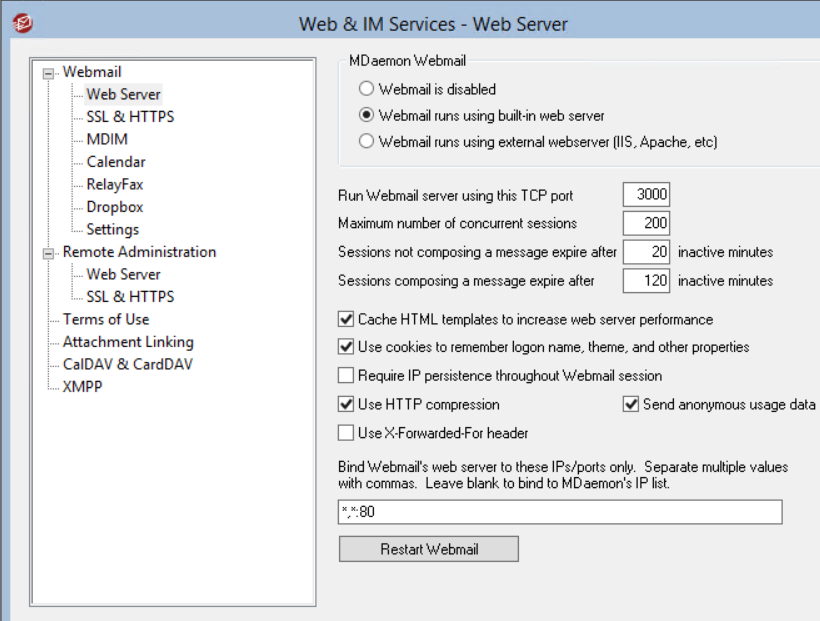Viewport: 820px width, 621px height.
Task: Enable Use X-Forwarded-For header
Action: 346,433
